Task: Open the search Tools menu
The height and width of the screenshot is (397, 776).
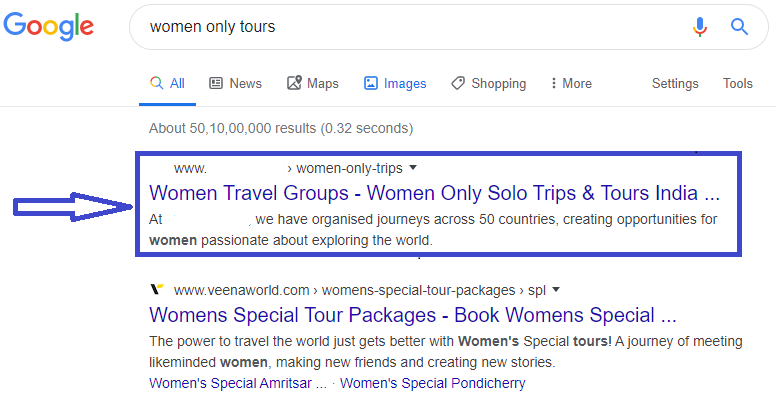Action: pos(737,83)
